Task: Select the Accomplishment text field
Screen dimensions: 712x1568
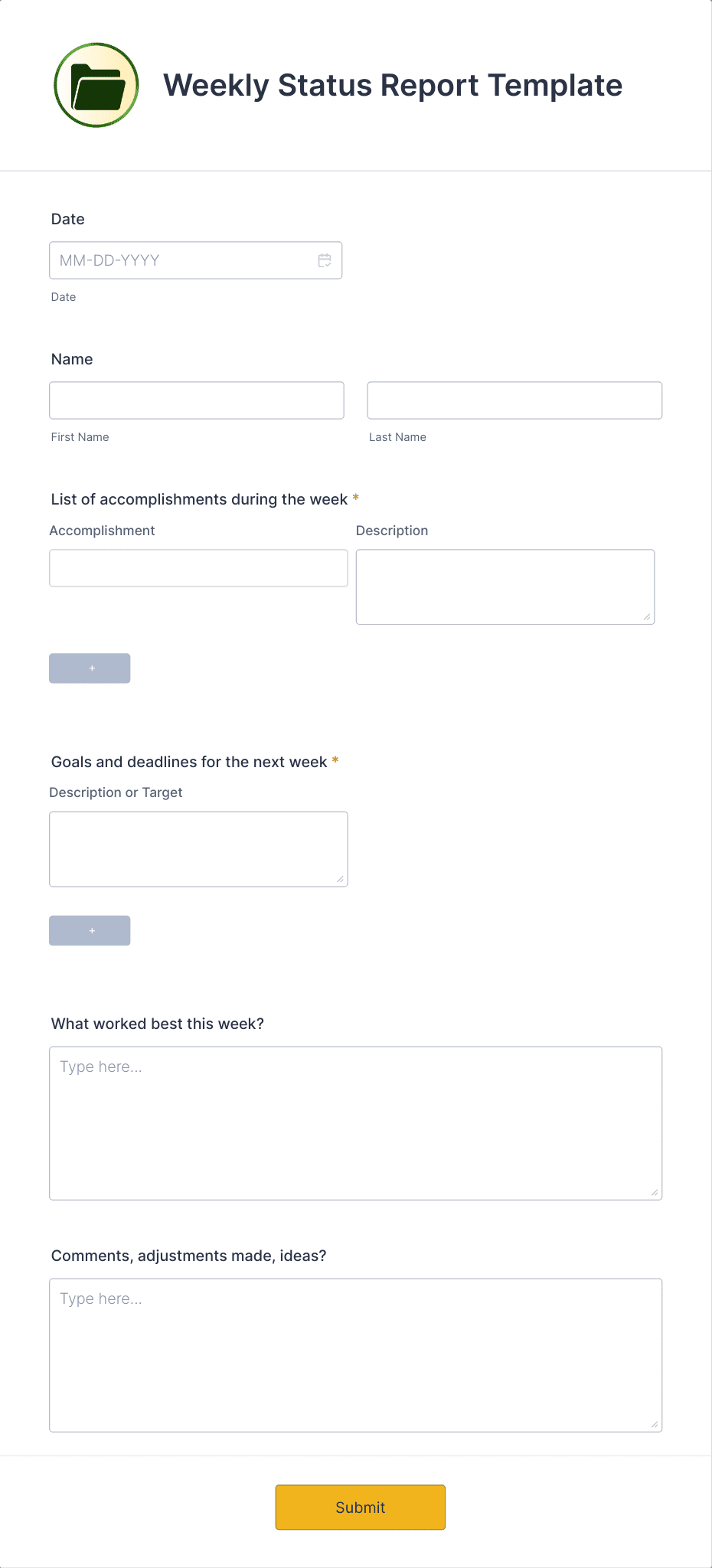Action: tap(198, 567)
